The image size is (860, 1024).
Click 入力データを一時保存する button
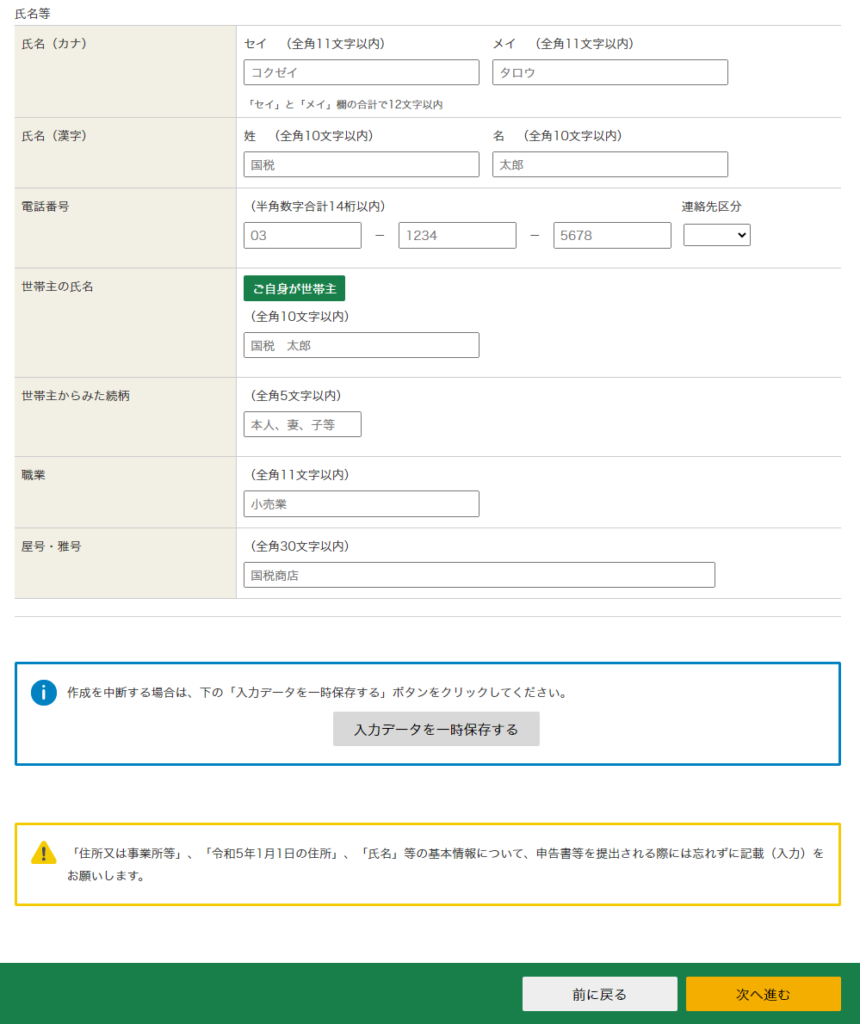tap(436, 729)
